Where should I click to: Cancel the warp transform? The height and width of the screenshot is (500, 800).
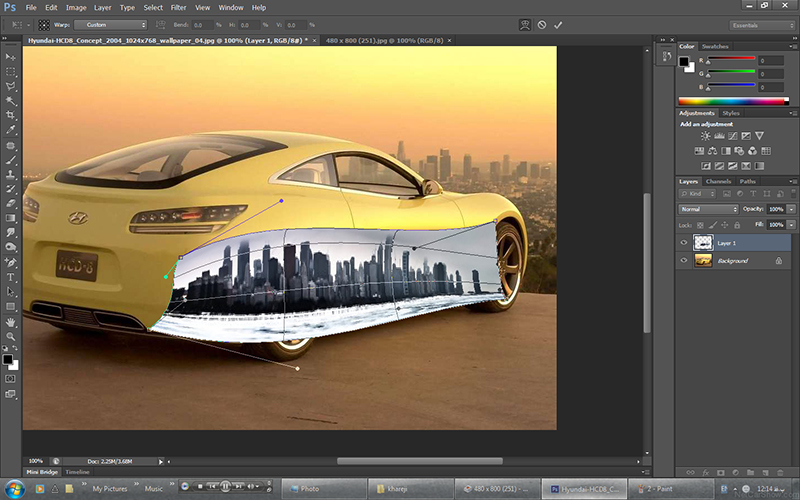(542, 25)
